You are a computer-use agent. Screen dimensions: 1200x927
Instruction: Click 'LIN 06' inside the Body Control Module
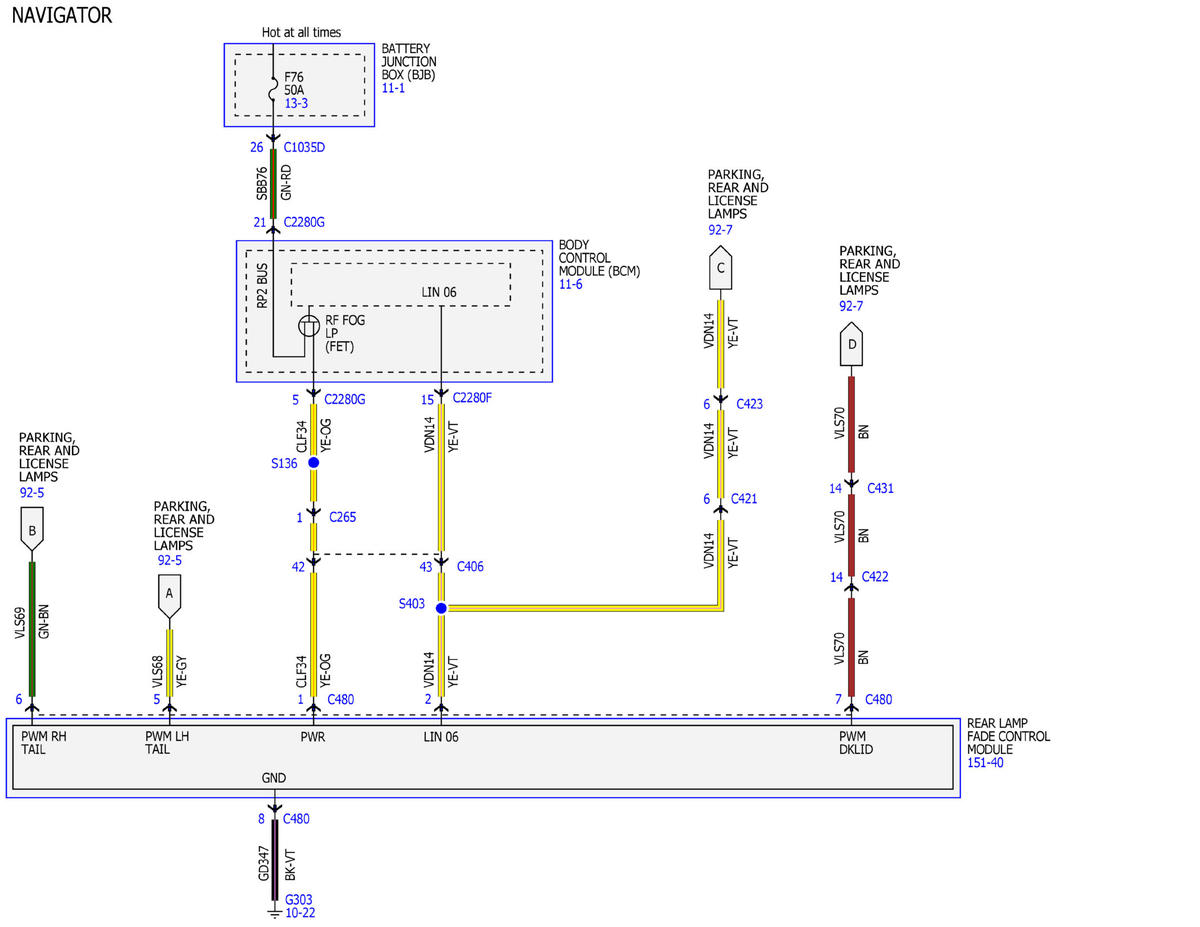tap(439, 292)
